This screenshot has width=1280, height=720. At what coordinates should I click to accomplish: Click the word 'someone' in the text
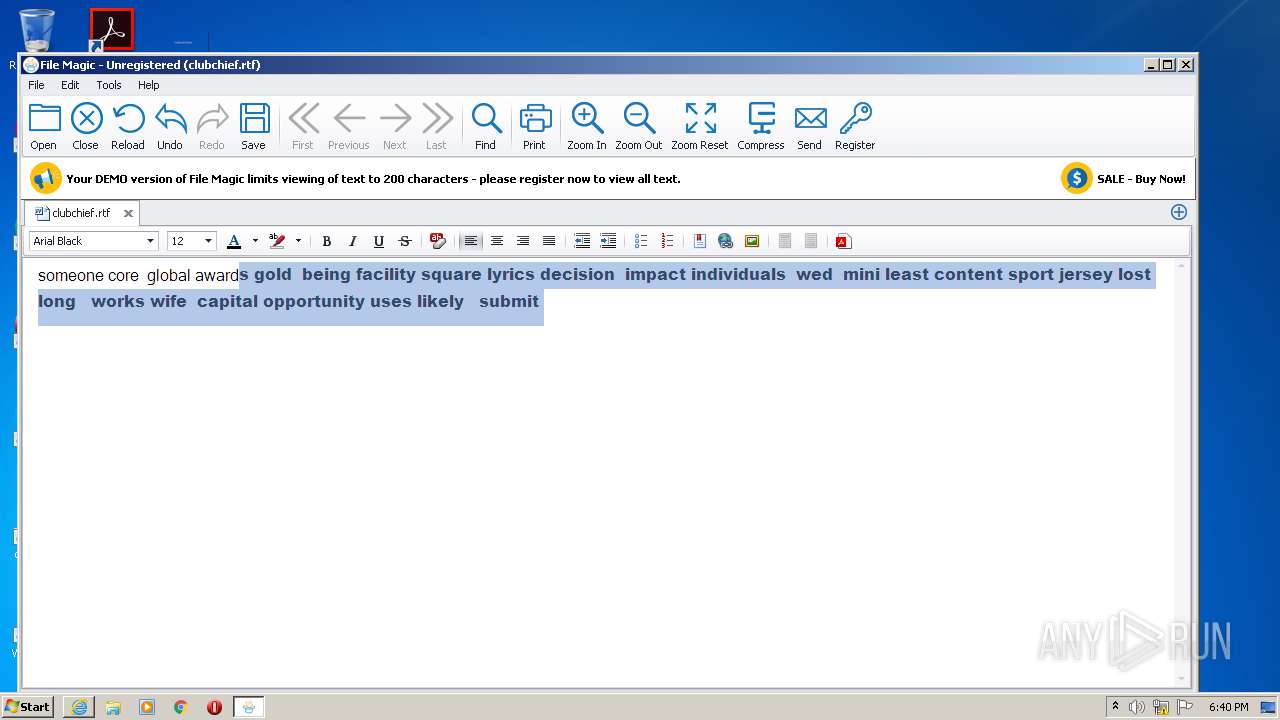[71, 275]
